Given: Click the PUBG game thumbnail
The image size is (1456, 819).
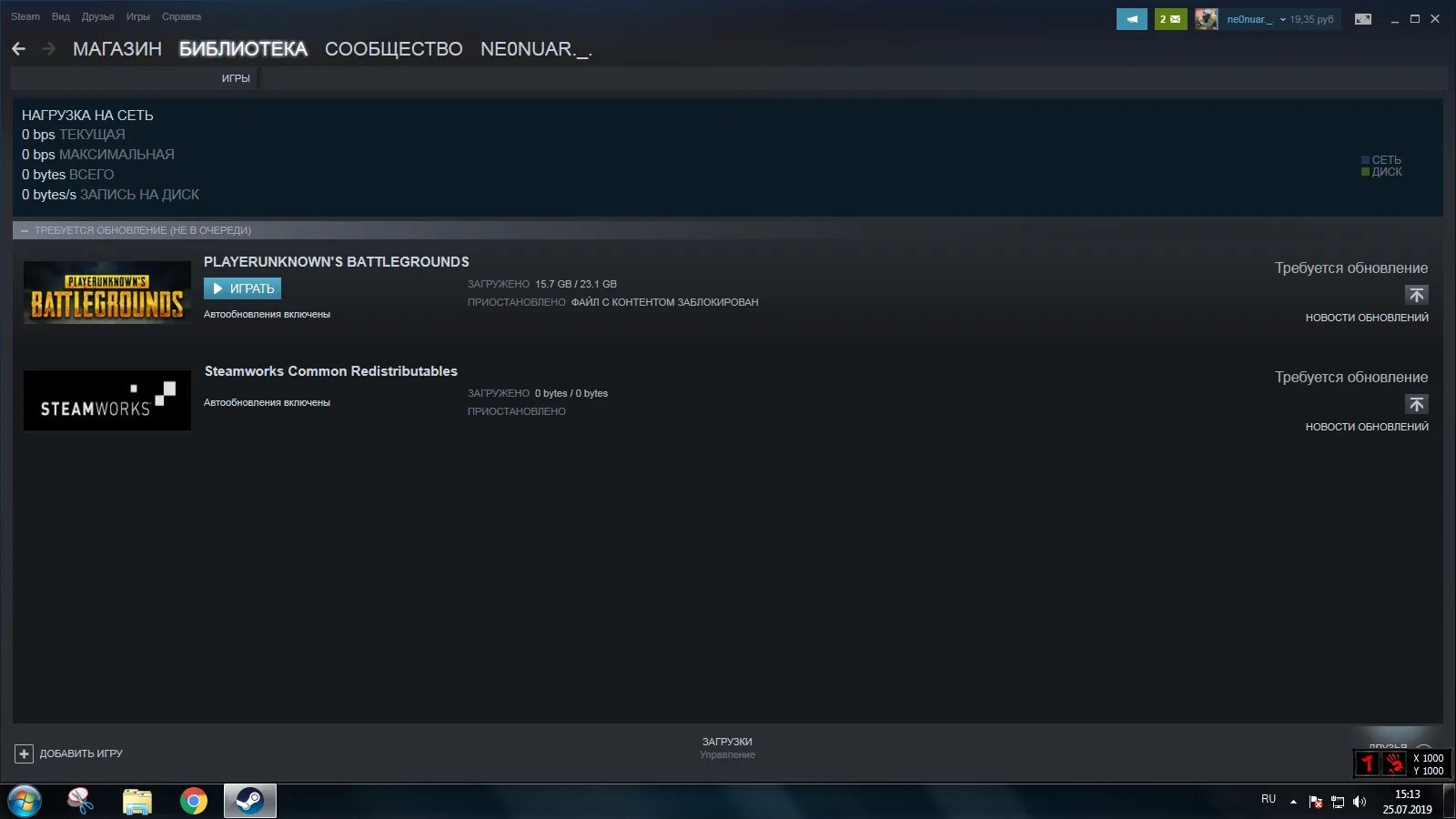Looking at the screenshot, I should tap(107, 293).
